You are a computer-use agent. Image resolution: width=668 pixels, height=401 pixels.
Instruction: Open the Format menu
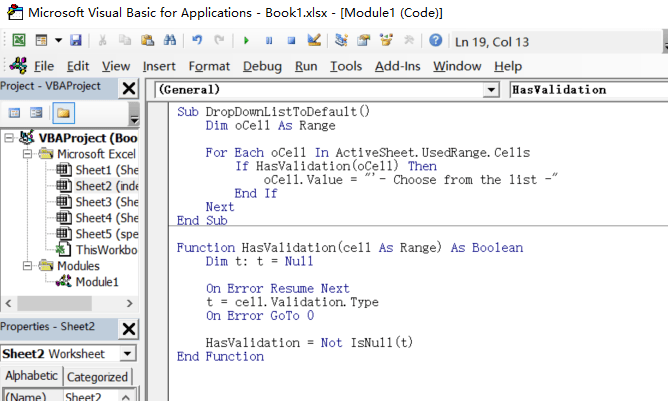tap(209, 66)
